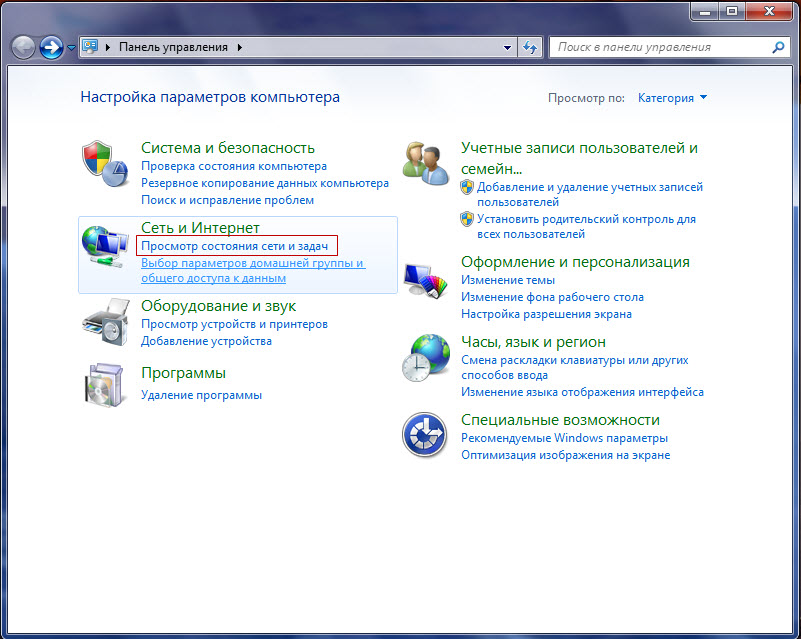Open Оборудование и звук category
The height and width of the screenshot is (639, 801).
[219, 306]
